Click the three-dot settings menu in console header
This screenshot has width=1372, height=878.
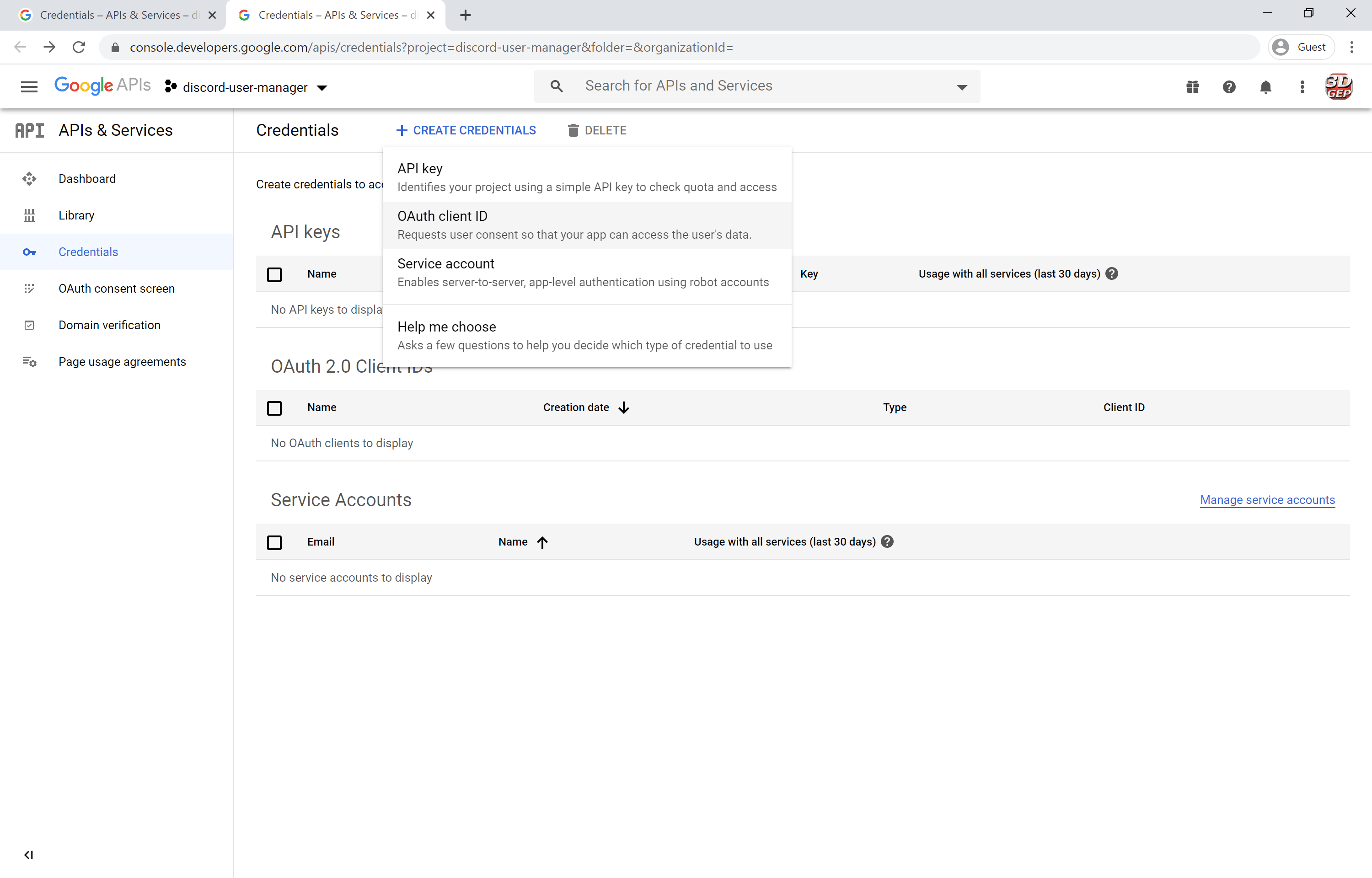pos(1302,87)
